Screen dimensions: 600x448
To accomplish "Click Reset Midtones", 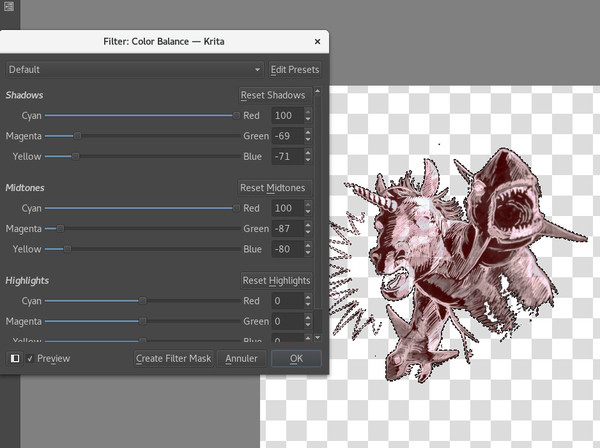I will click(273, 188).
